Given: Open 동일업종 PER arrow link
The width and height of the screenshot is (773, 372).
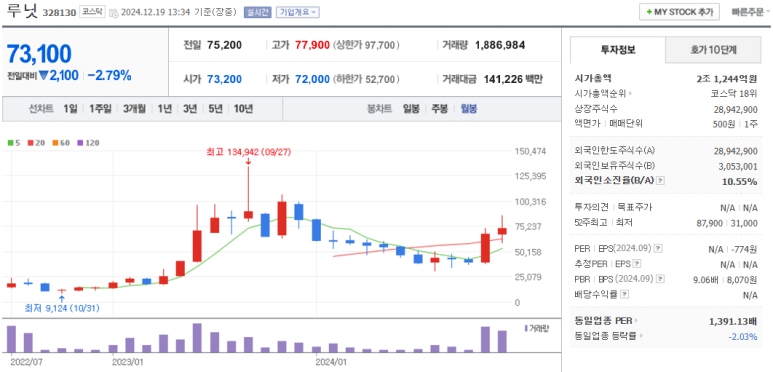Looking at the screenshot, I should pos(636,321).
